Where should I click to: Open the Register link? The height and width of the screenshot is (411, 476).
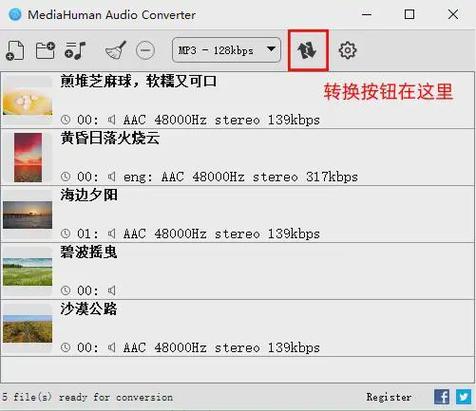point(389,397)
